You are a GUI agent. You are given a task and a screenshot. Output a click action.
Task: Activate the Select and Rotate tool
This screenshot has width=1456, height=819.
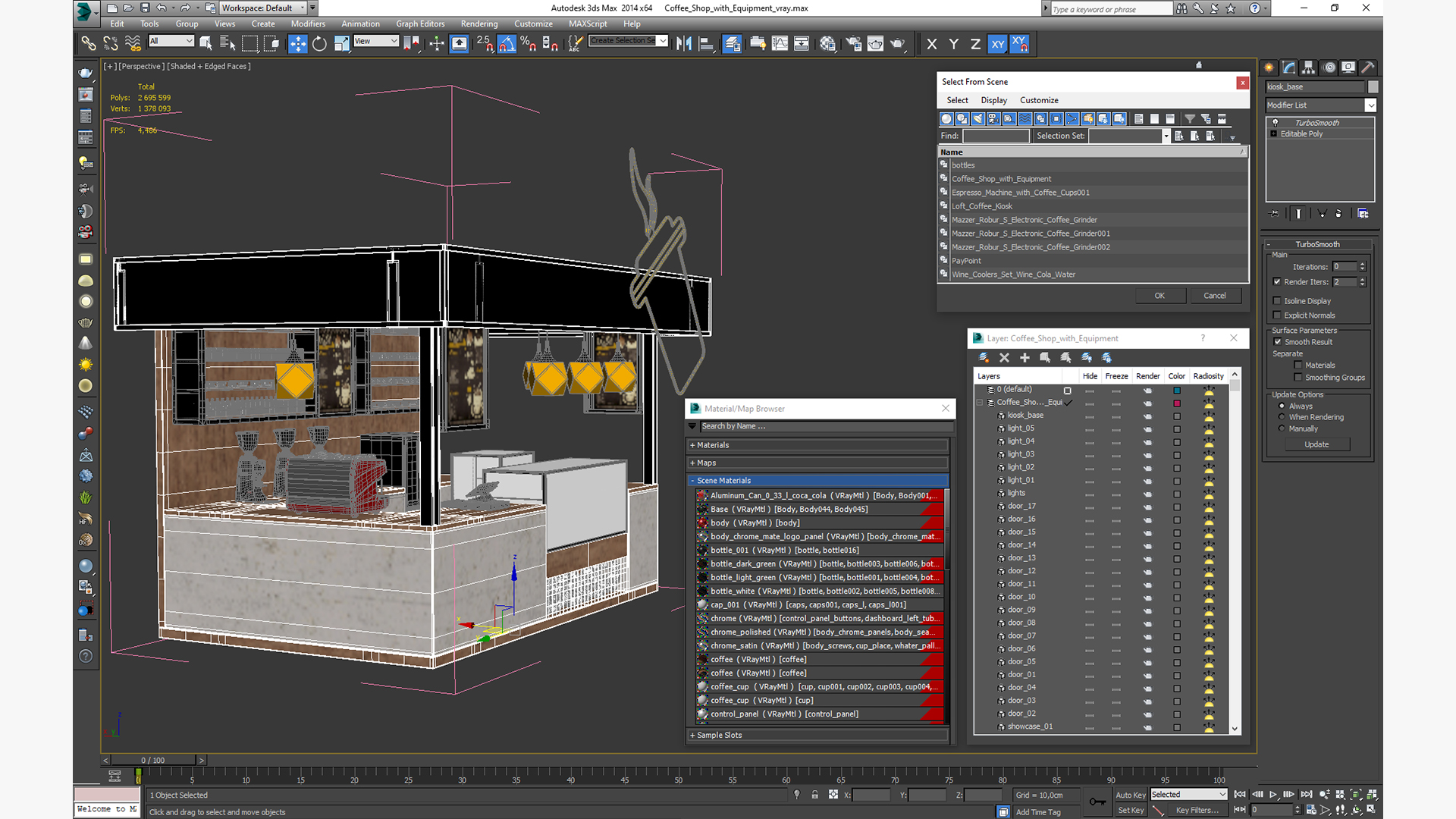point(319,44)
